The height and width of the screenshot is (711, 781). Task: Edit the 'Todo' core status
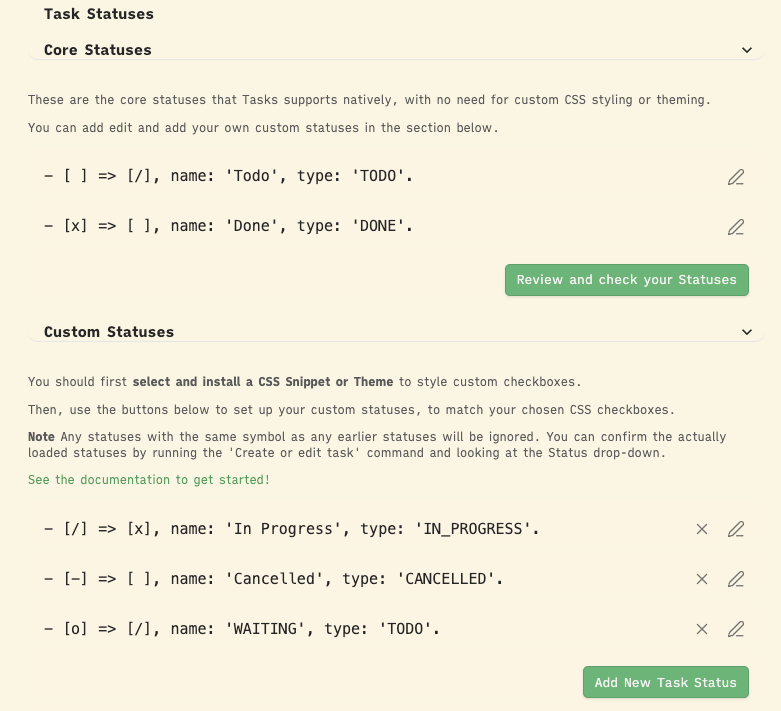coord(736,177)
